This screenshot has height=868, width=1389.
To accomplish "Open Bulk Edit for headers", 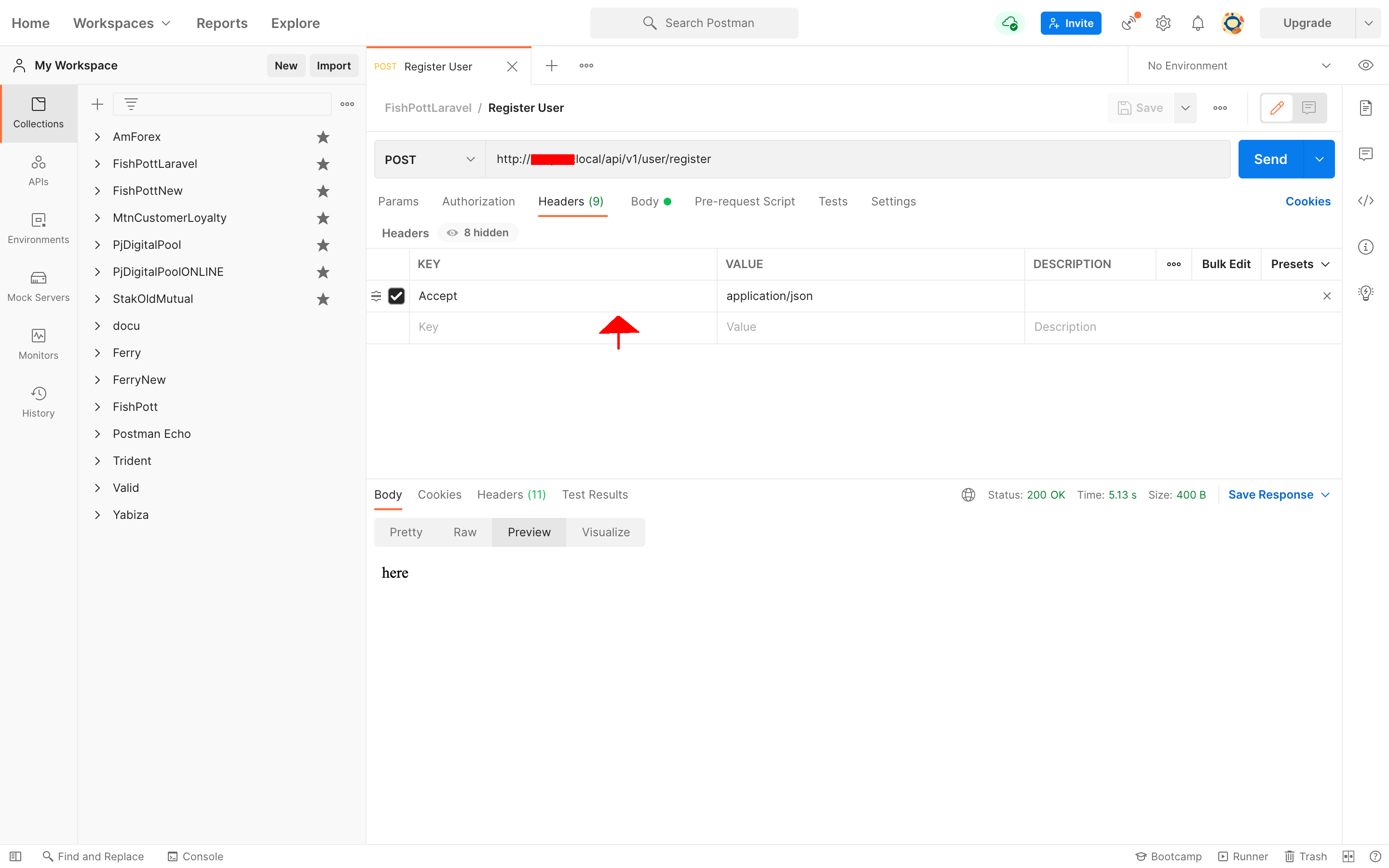I will pos(1226,264).
